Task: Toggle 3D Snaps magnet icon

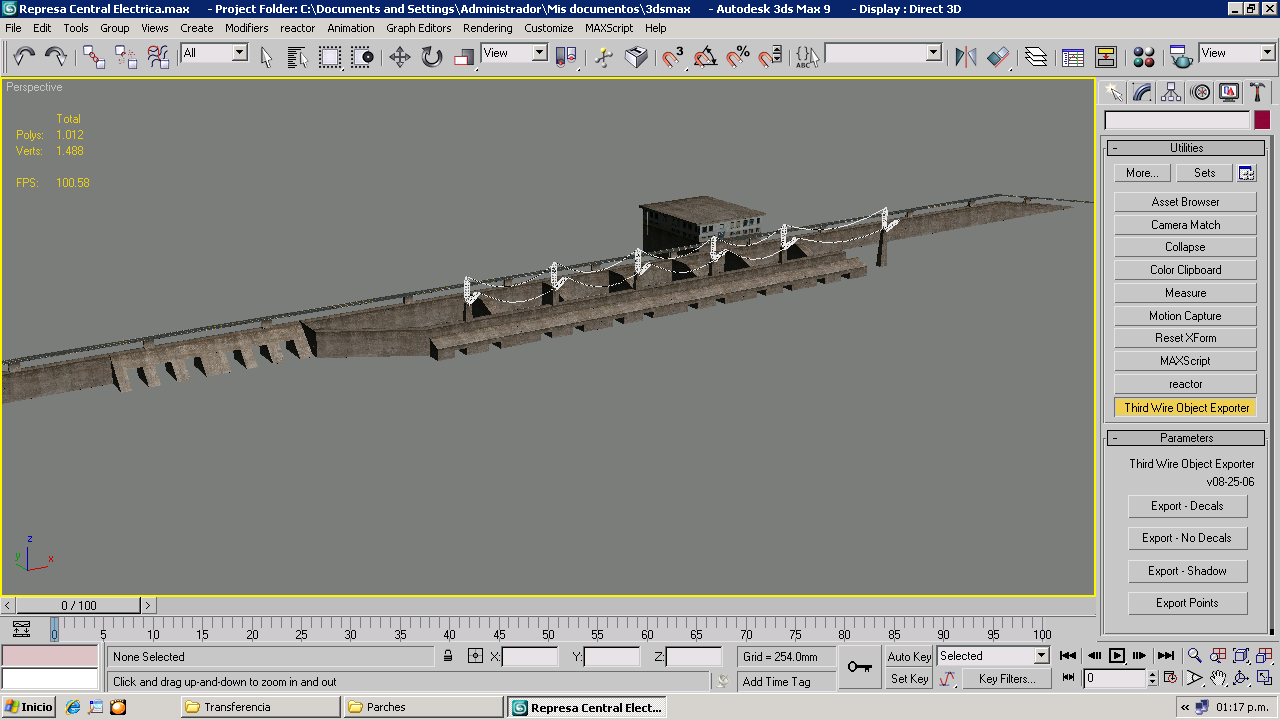Action: [x=674, y=57]
